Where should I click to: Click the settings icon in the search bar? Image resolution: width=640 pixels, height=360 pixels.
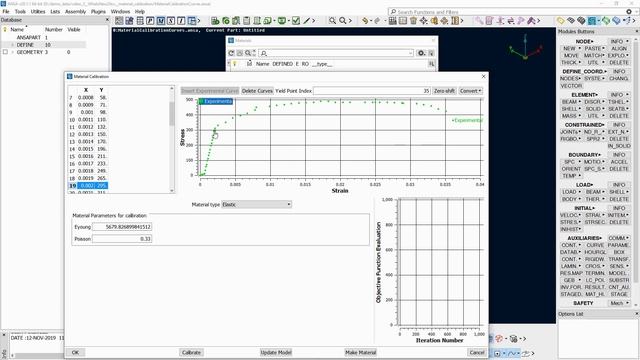pyautogui.click(x=629, y=12)
